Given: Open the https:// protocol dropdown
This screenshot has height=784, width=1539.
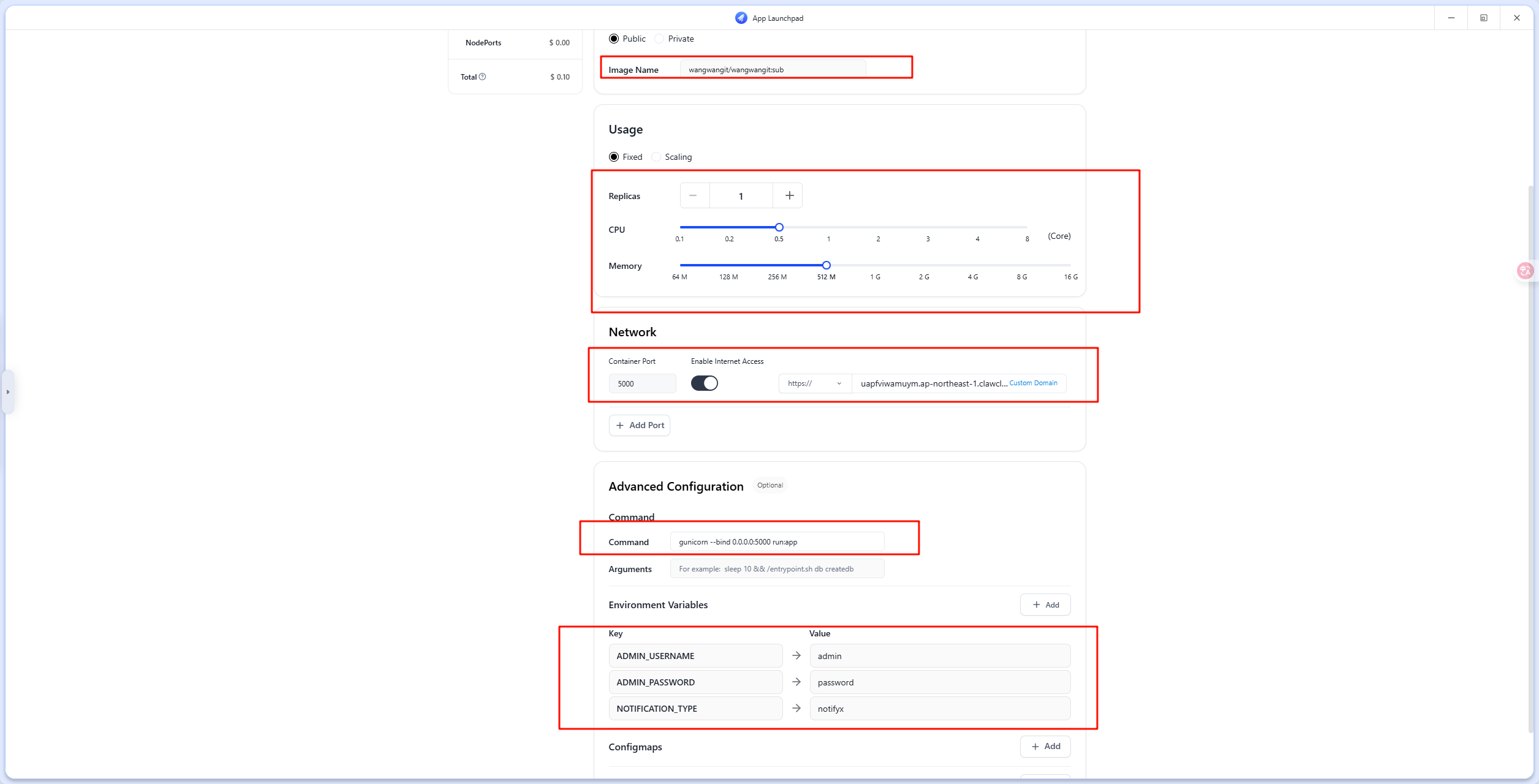Looking at the screenshot, I should (x=814, y=383).
